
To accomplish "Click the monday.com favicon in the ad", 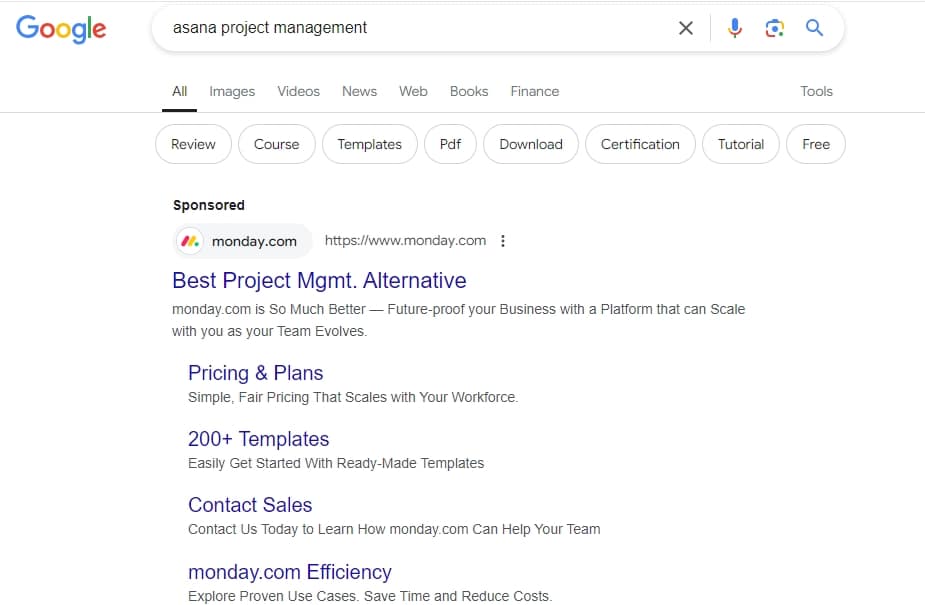I will click(190, 241).
